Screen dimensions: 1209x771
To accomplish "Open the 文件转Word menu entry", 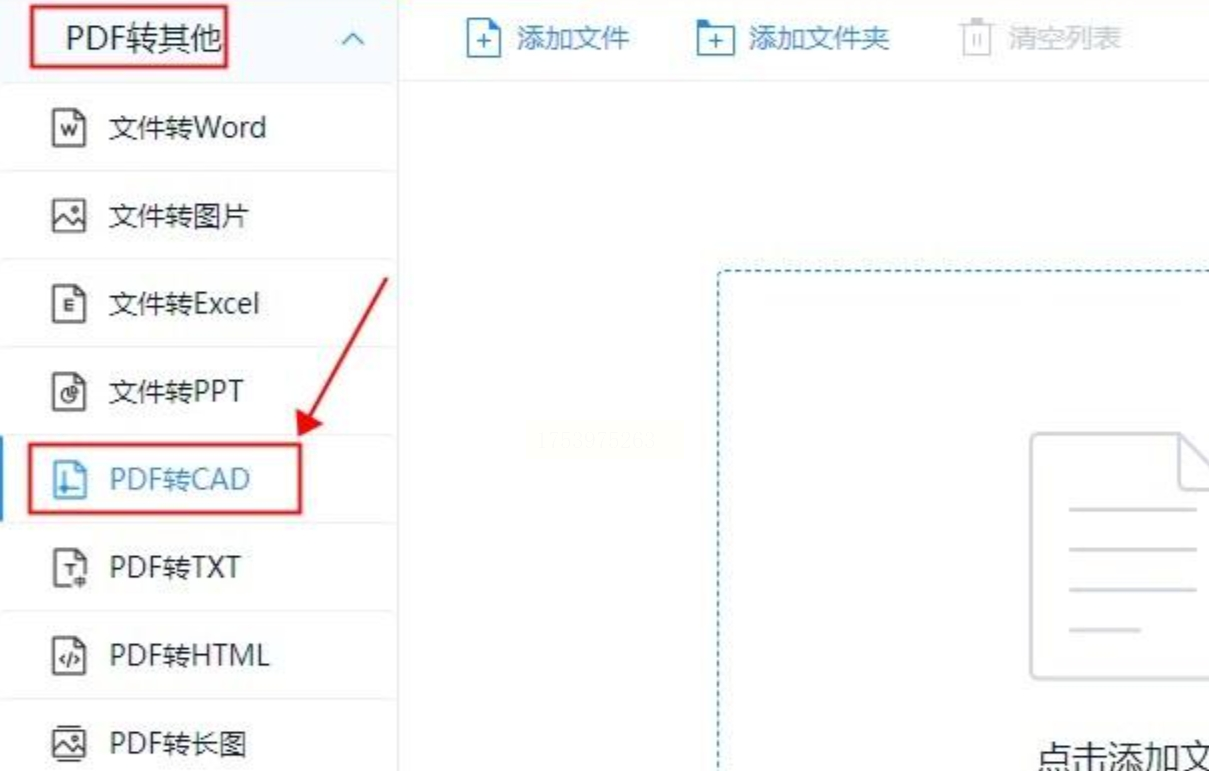I will (x=199, y=129).
